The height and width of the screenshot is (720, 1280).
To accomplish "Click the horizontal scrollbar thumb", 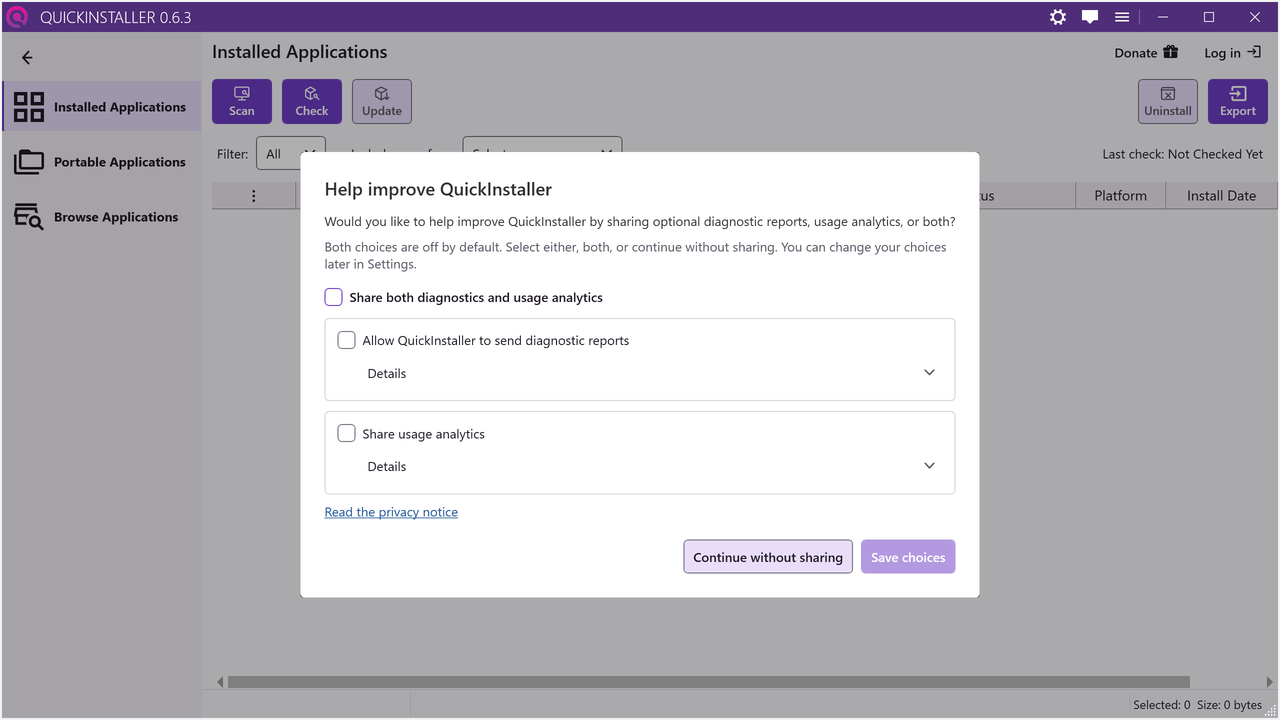I will pos(708,682).
